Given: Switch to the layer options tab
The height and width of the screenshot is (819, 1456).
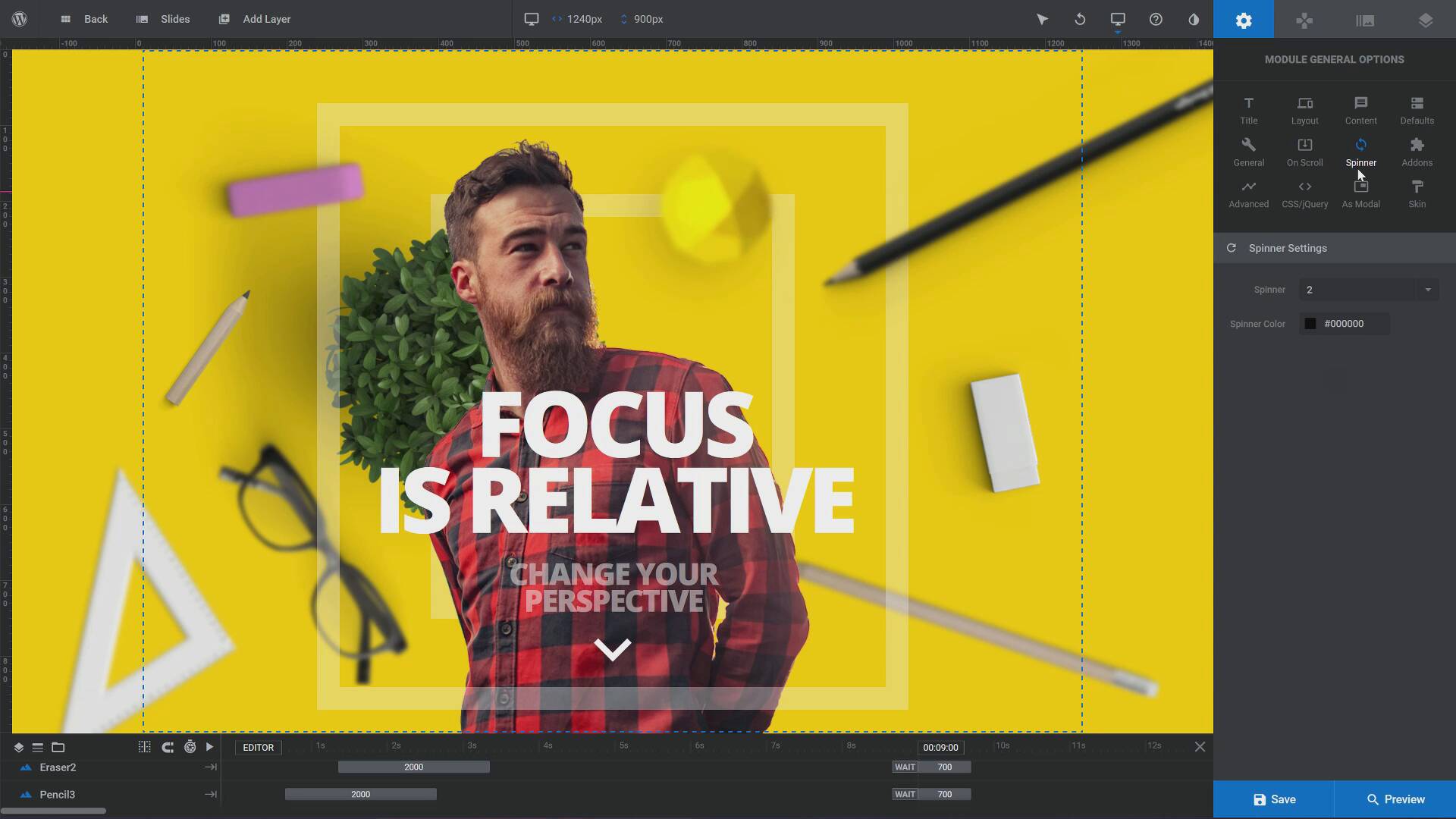Looking at the screenshot, I should [1425, 20].
